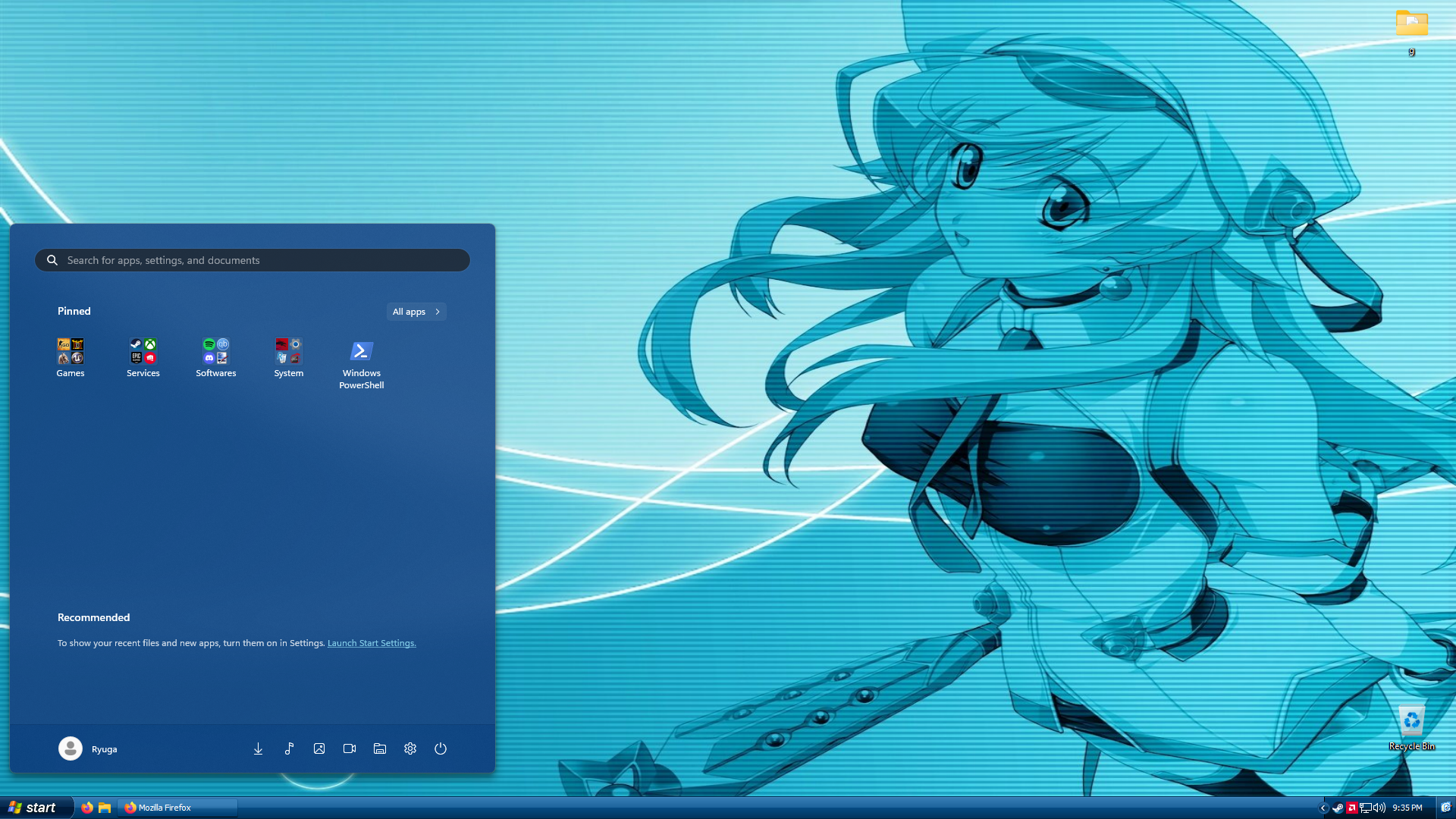Focus the Start menu search box
This screenshot has width=1456, height=819.
coord(253,260)
